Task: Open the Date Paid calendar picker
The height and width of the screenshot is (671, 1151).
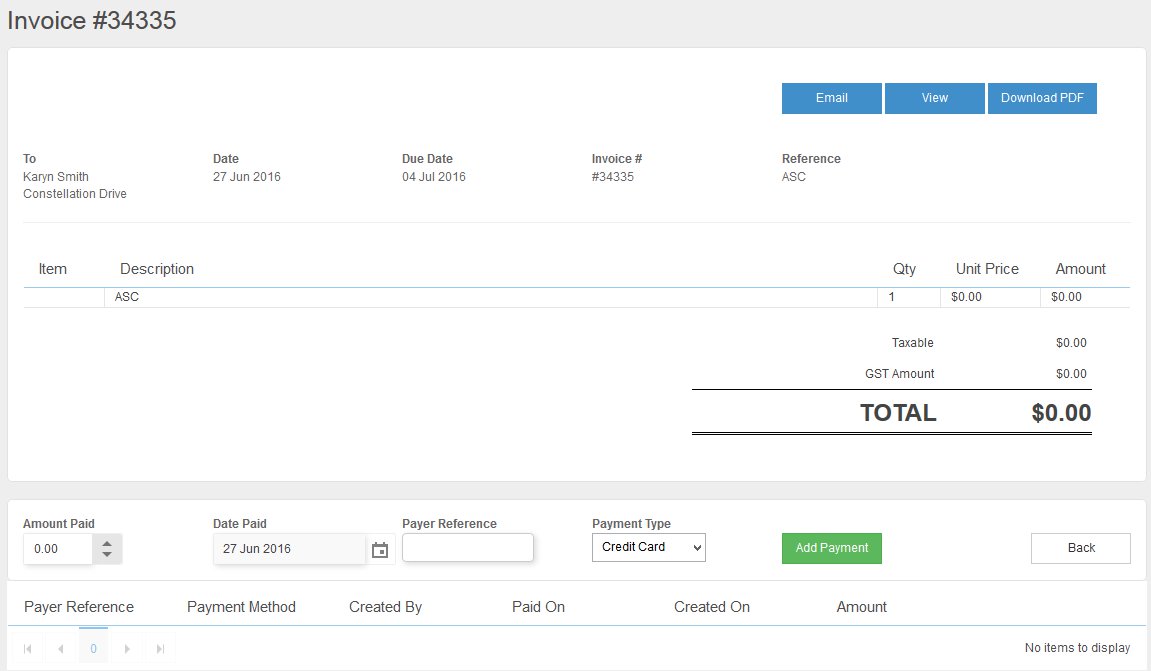Action: [x=380, y=547]
